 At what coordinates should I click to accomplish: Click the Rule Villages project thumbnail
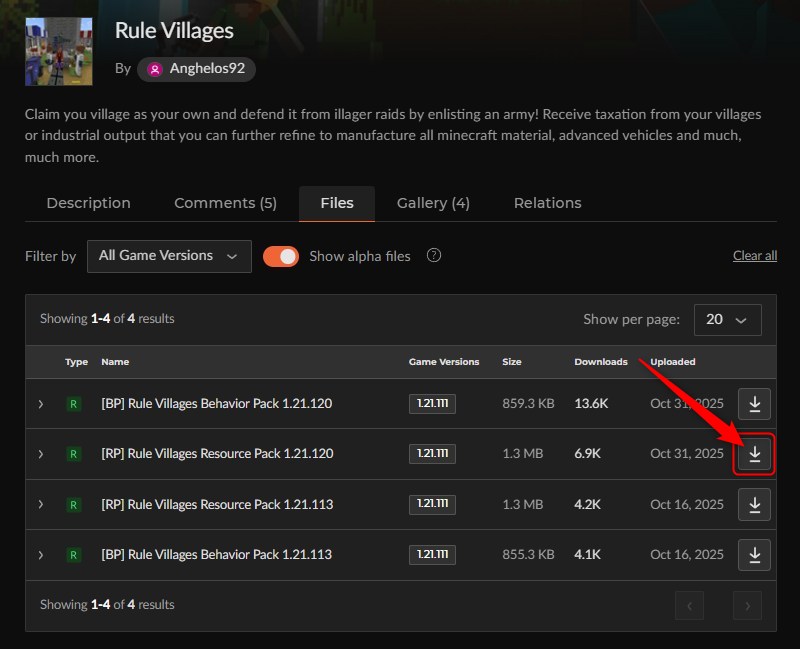(x=59, y=52)
